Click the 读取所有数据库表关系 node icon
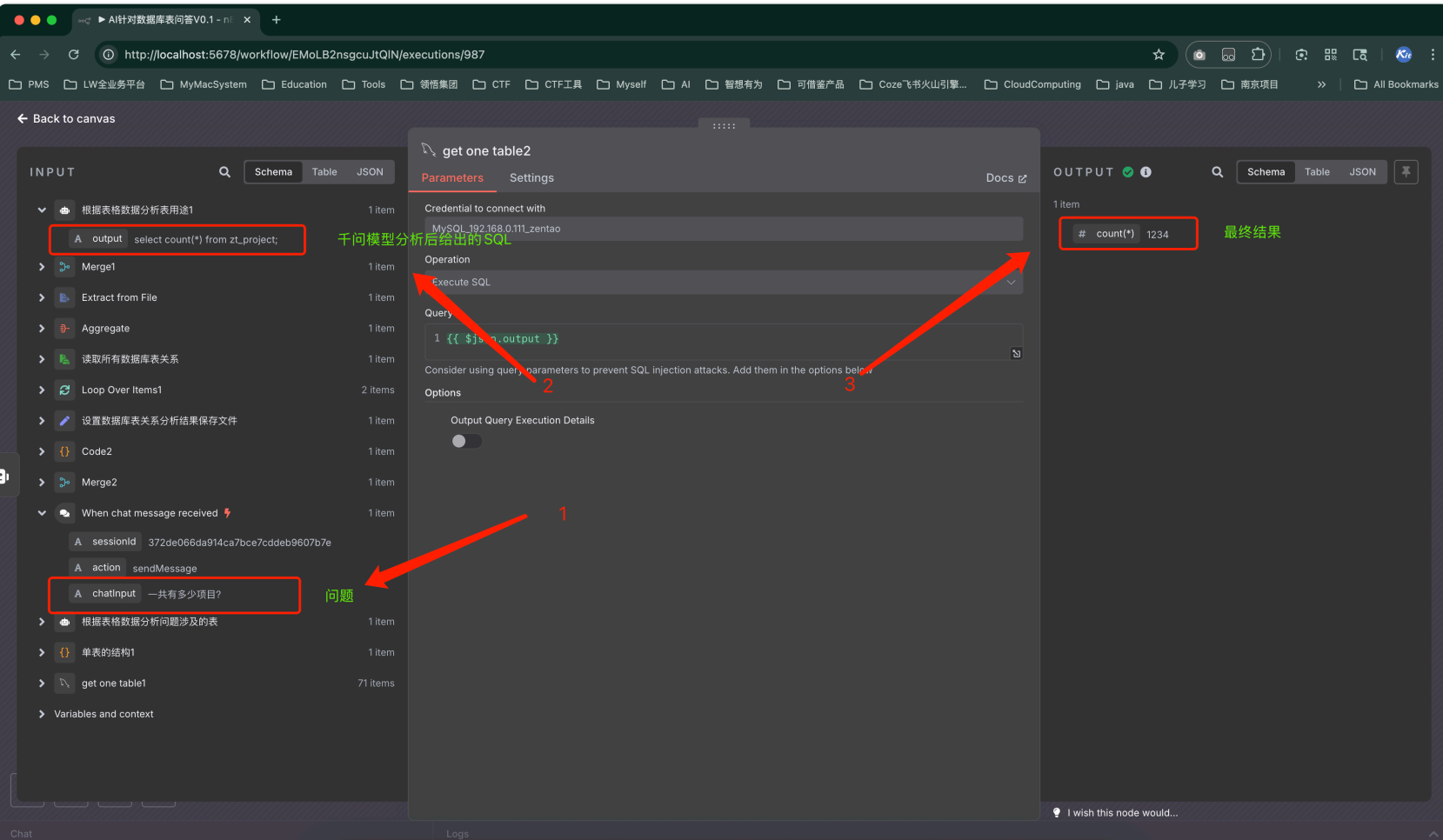 [64, 359]
